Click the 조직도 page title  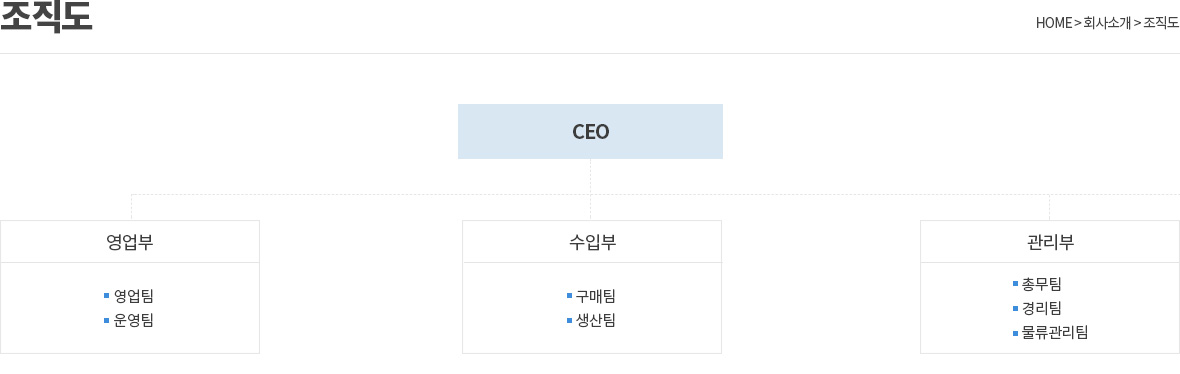click(x=46, y=17)
